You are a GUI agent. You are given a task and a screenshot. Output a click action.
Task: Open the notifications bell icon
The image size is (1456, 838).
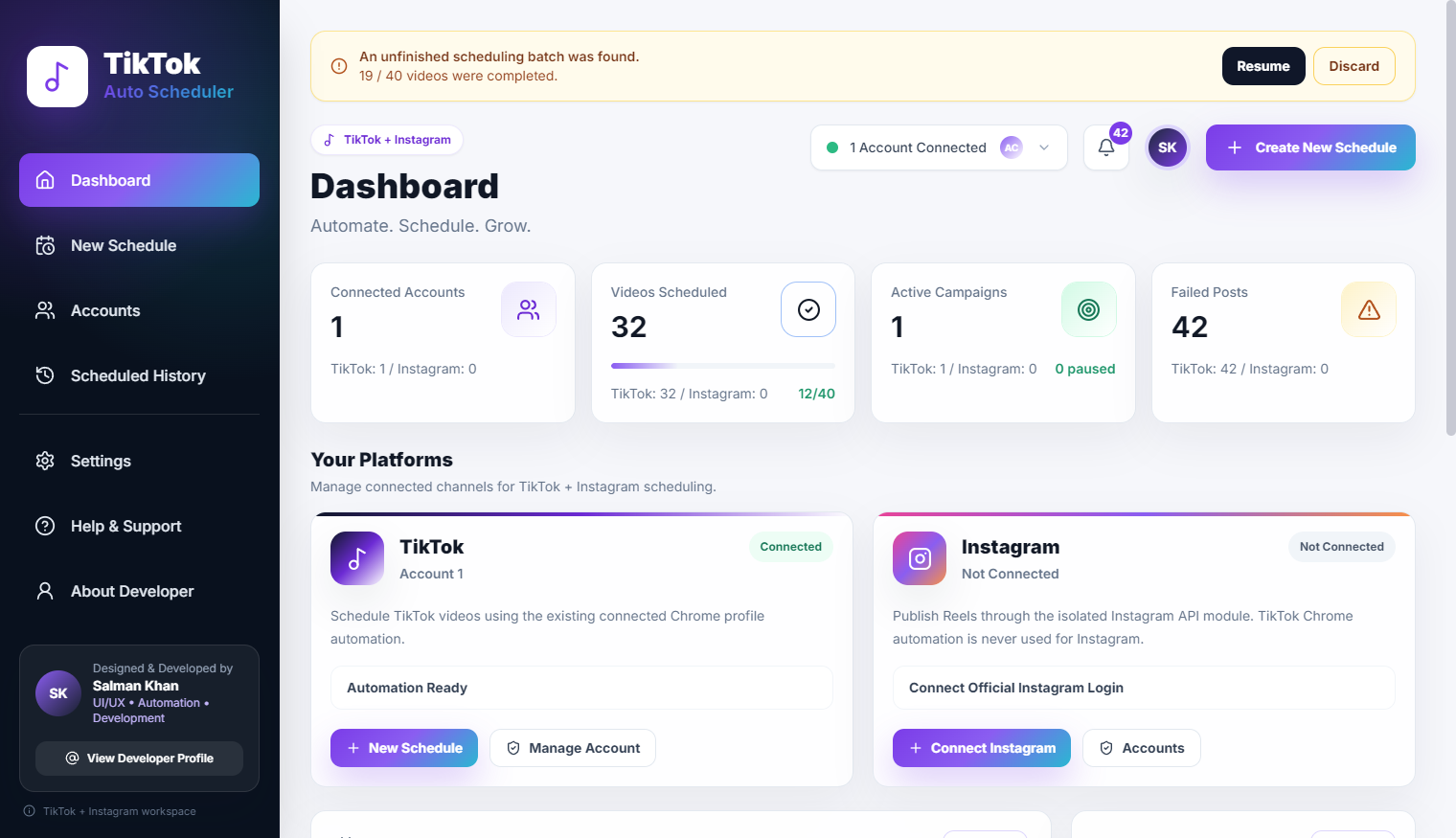(1106, 147)
